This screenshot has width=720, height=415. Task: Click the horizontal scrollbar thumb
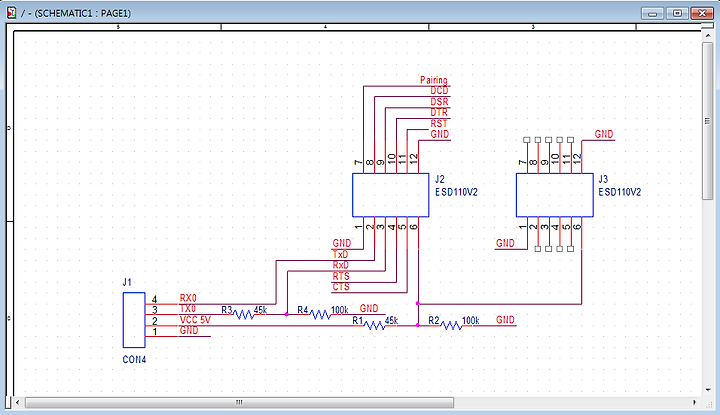pos(239,403)
